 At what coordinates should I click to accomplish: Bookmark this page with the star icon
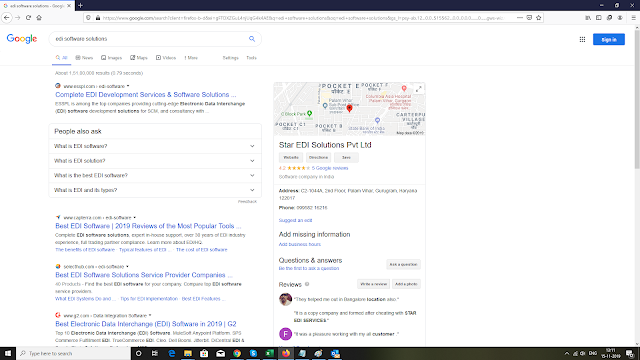(538, 18)
